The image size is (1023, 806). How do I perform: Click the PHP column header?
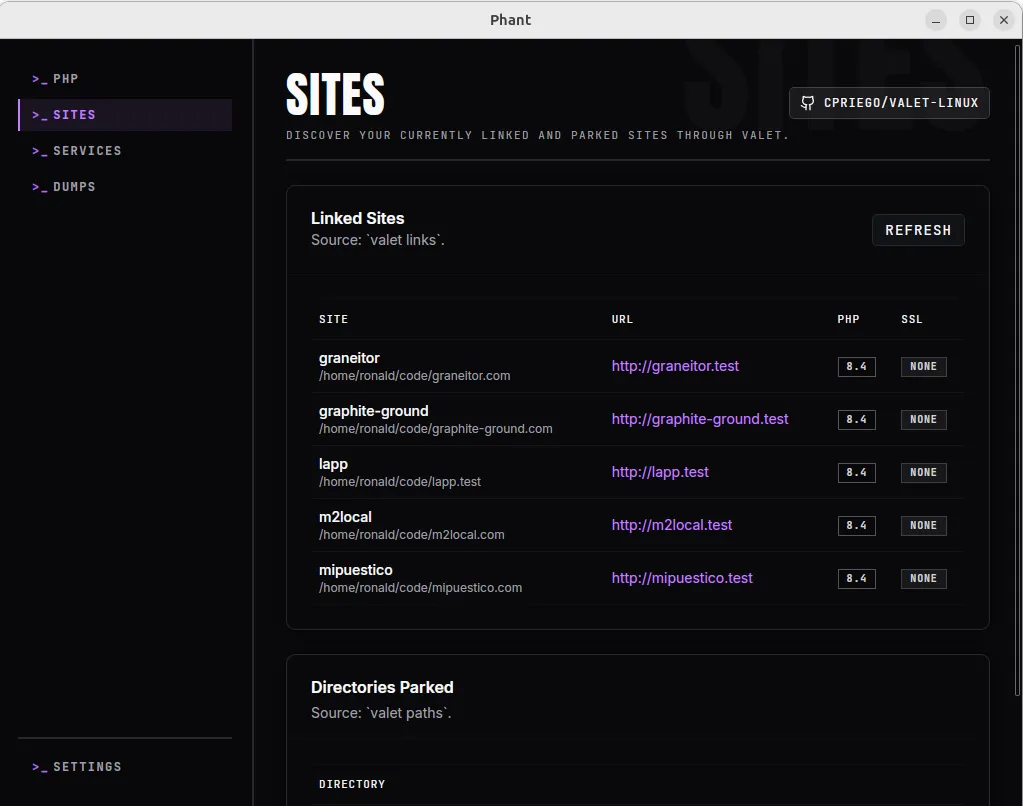pyautogui.click(x=848, y=319)
